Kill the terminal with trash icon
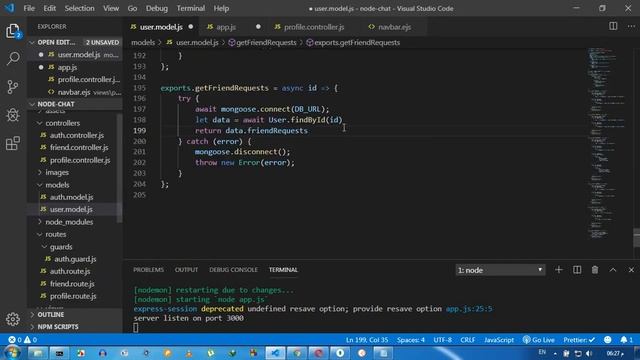This screenshot has height=360, width=640. click(x=595, y=270)
